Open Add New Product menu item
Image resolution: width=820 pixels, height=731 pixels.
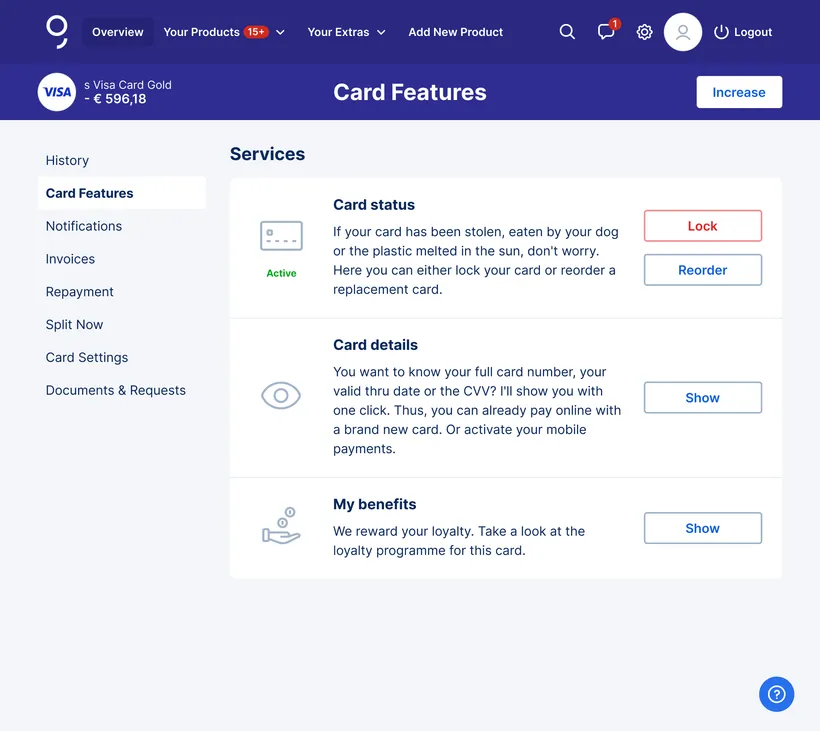click(455, 32)
